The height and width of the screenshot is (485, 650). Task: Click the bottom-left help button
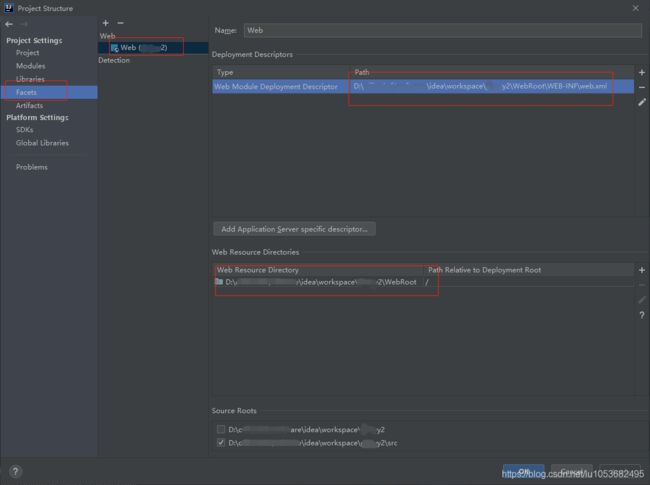pyautogui.click(x=15, y=471)
